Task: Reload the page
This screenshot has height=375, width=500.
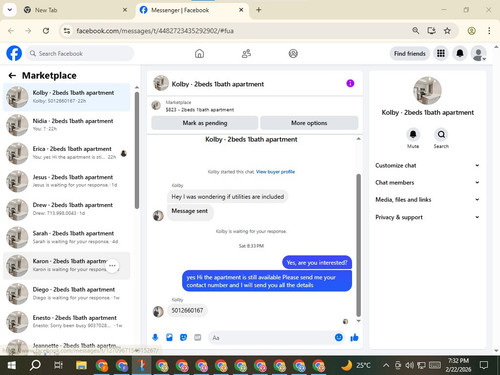Action: pos(46,31)
